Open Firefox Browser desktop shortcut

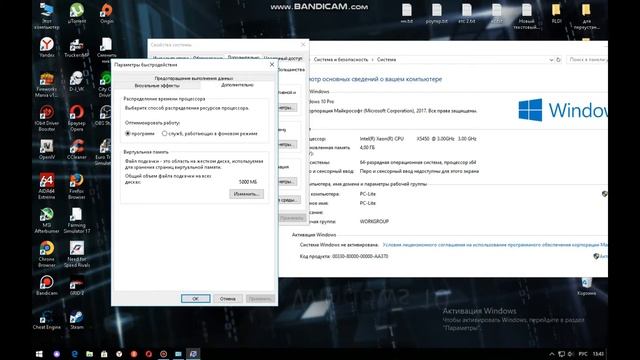76,186
